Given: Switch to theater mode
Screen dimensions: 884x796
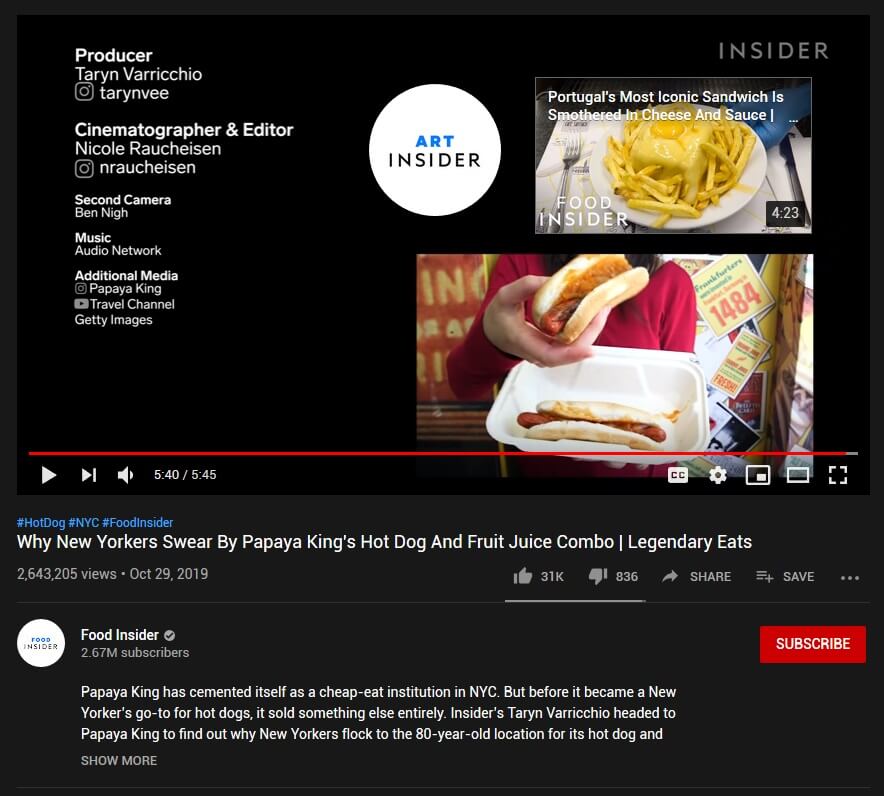Looking at the screenshot, I should [798, 475].
